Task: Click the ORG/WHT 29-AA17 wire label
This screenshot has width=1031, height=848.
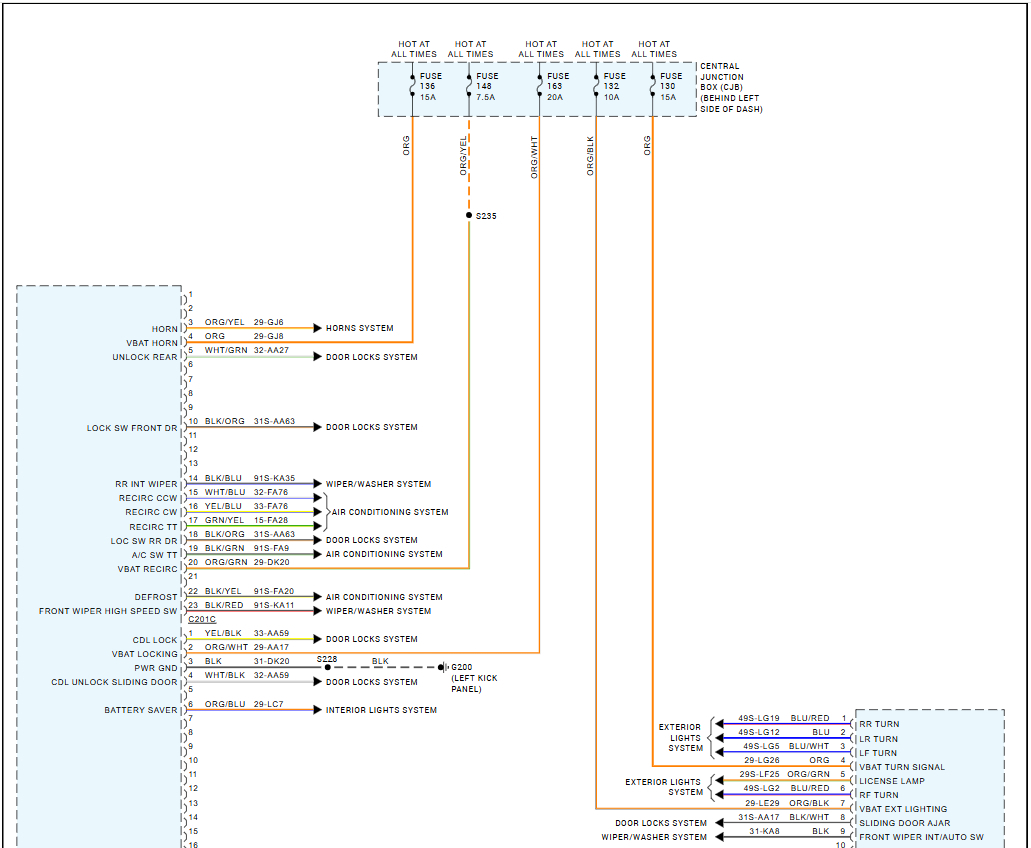Action: coord(247,647)
